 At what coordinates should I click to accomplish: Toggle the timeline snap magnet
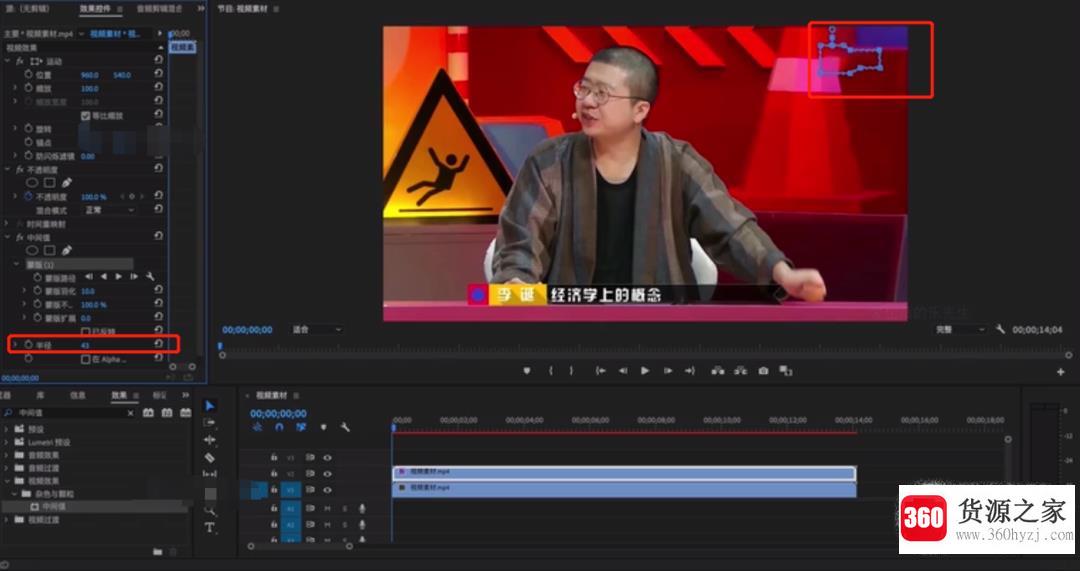[279, 427]
